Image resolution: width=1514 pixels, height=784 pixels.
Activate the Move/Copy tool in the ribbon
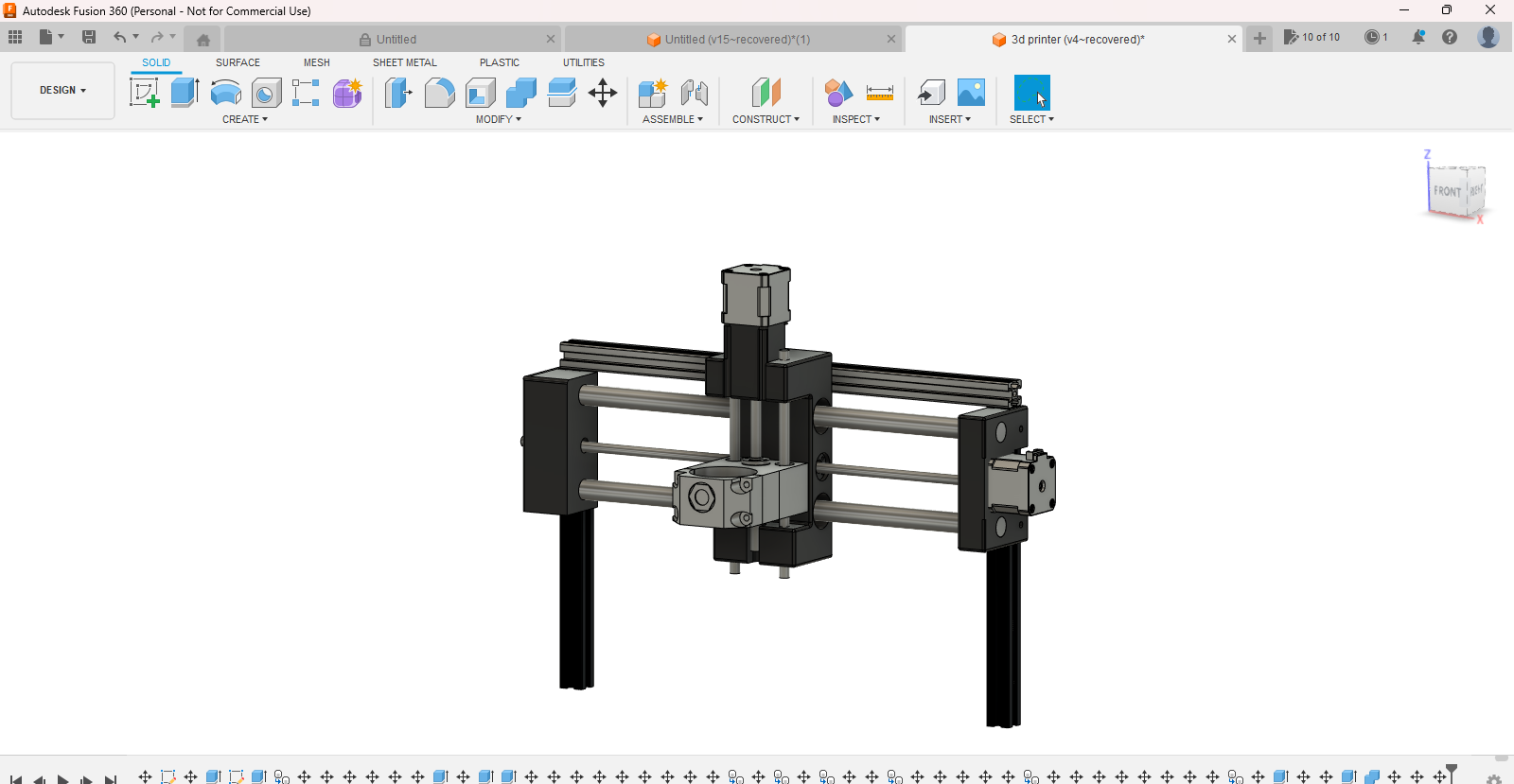click(603, 93)
